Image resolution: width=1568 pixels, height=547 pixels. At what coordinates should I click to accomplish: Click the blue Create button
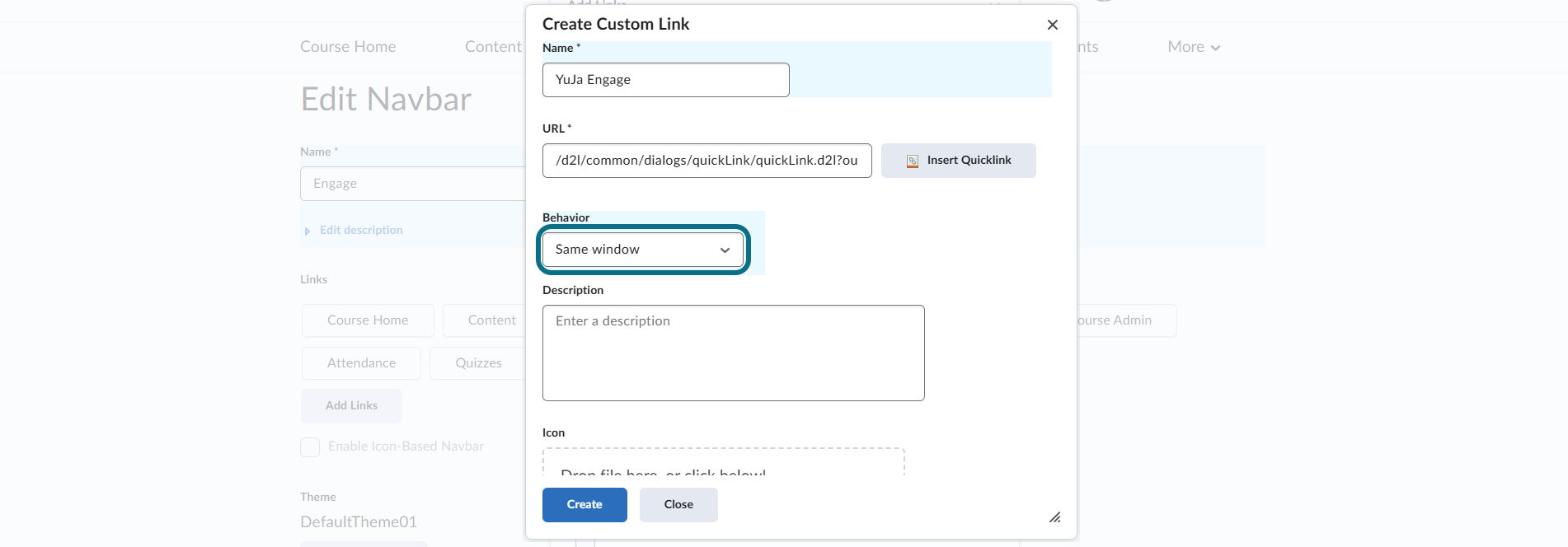(x=584, y=505)
